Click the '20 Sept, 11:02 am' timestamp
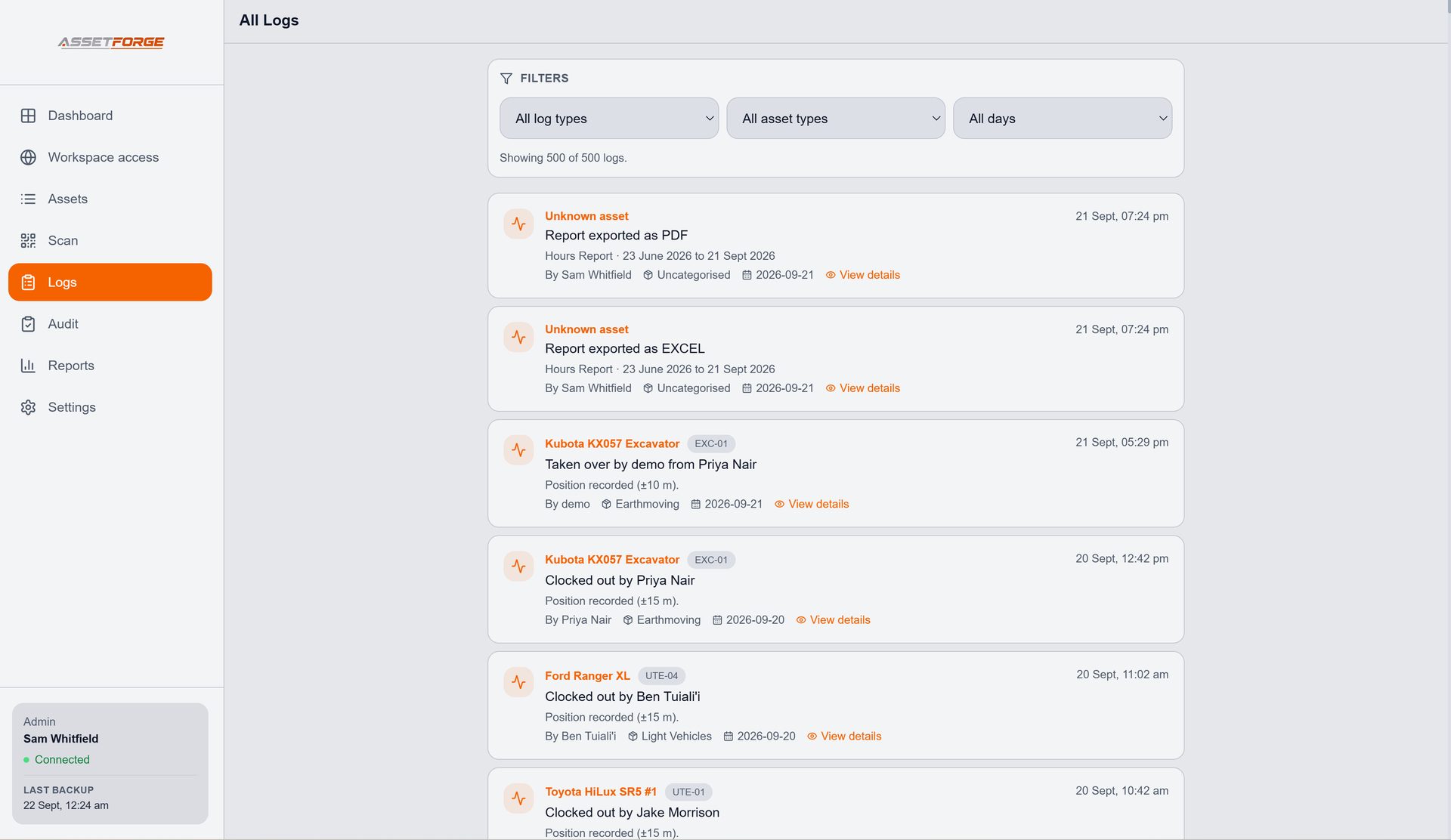Image resolution: width=1451 pixels, height=840 pixels. coord(1122,675)
